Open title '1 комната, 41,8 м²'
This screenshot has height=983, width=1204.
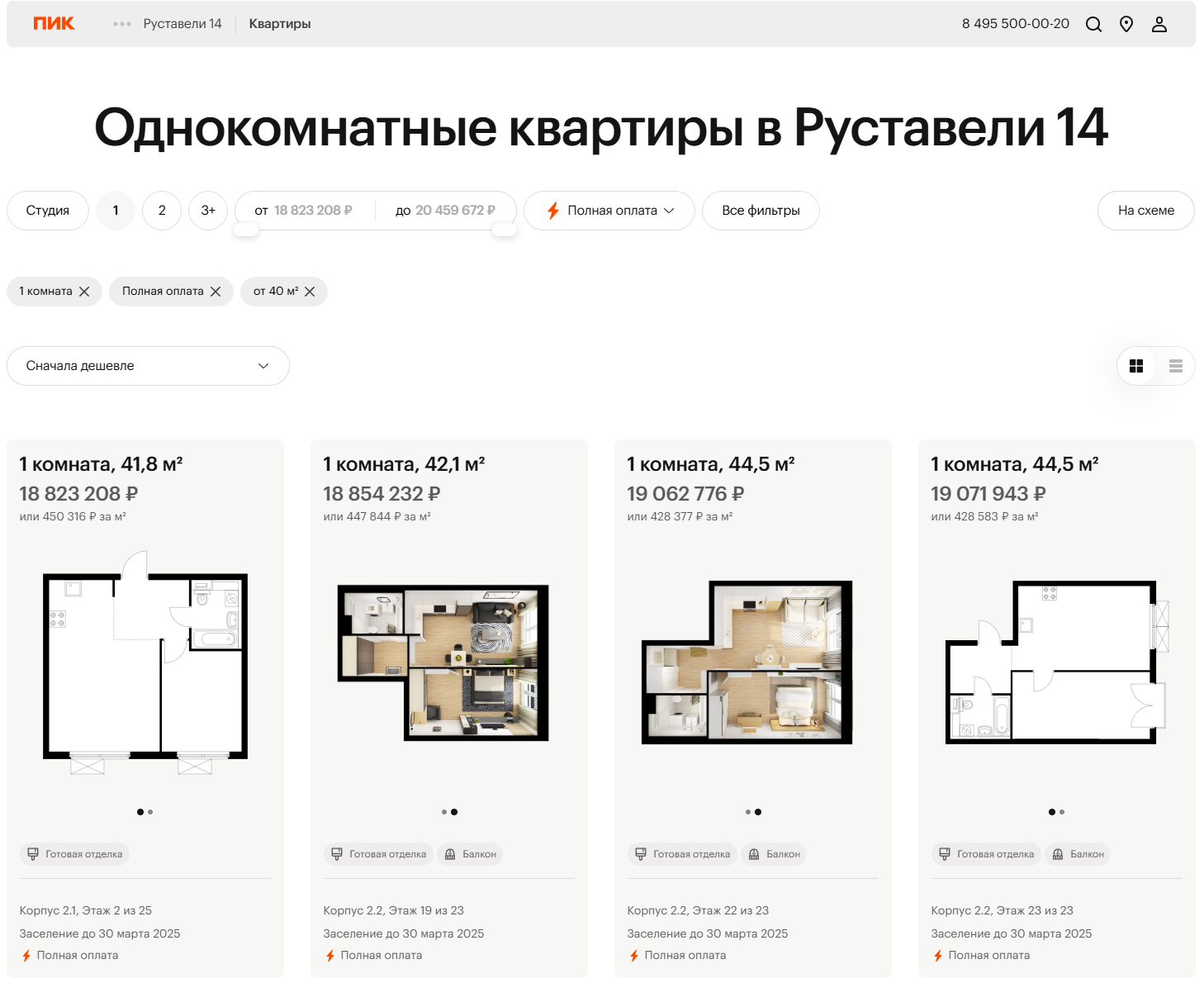(x=101, y=464)
